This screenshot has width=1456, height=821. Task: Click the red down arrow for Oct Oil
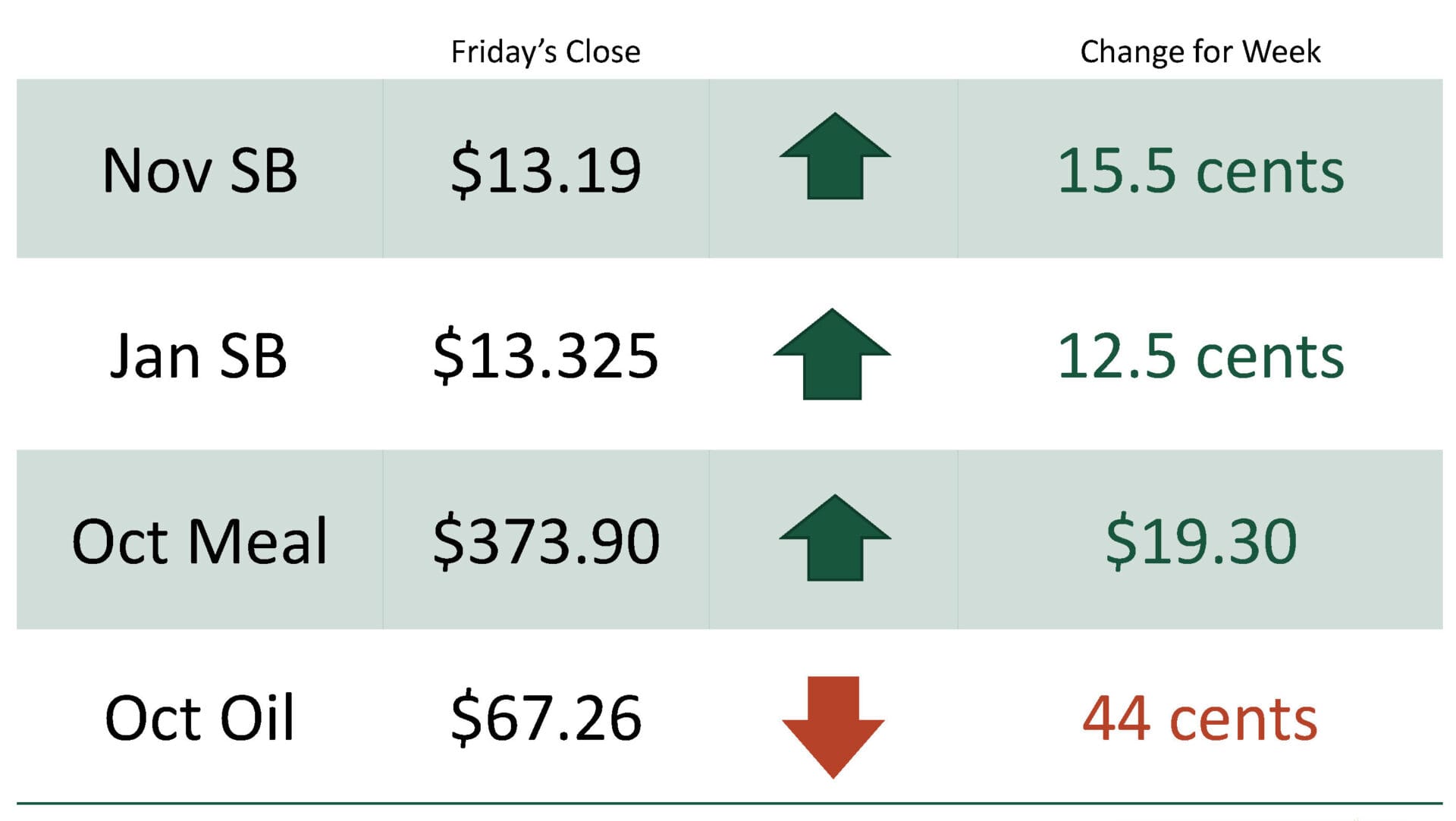(x=833, y=727)
